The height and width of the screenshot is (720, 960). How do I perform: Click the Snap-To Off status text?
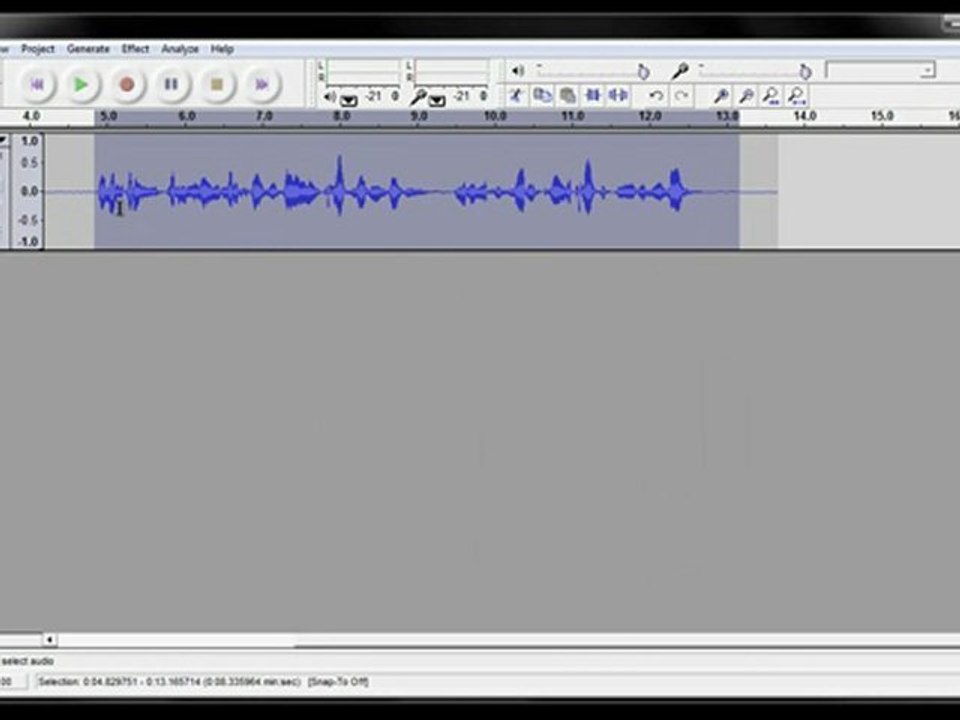338,681
